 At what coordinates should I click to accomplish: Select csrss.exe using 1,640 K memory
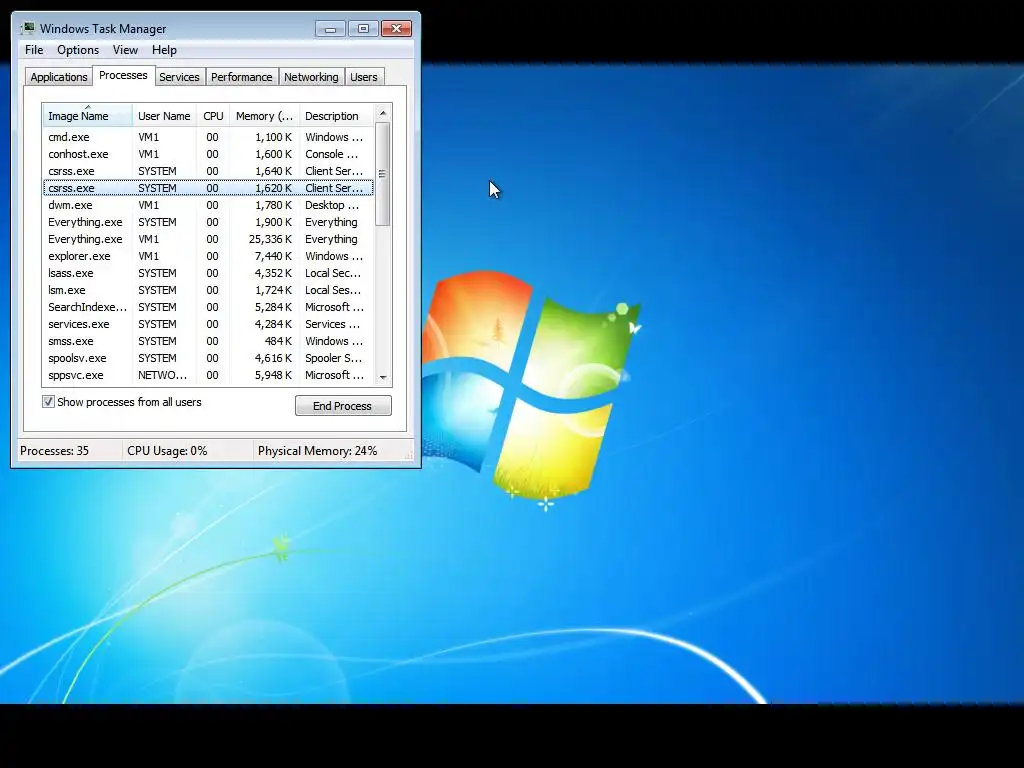208,171
